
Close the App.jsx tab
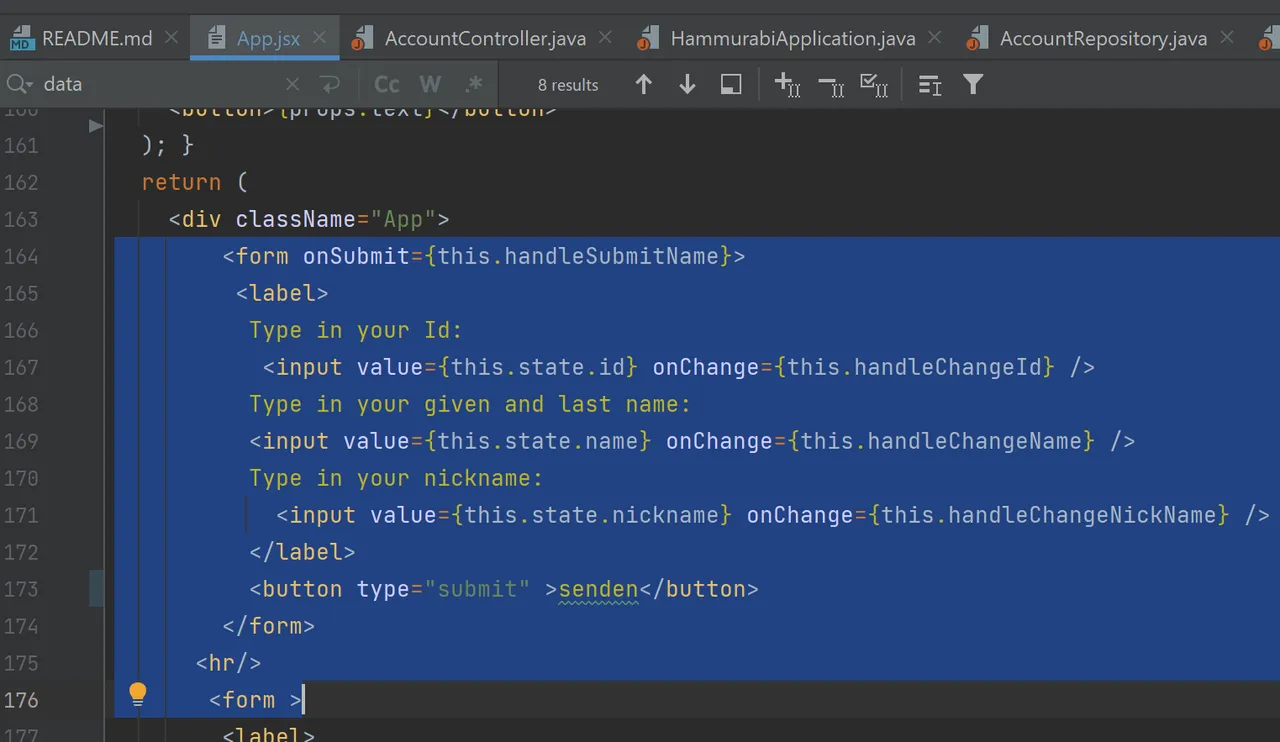319,38
